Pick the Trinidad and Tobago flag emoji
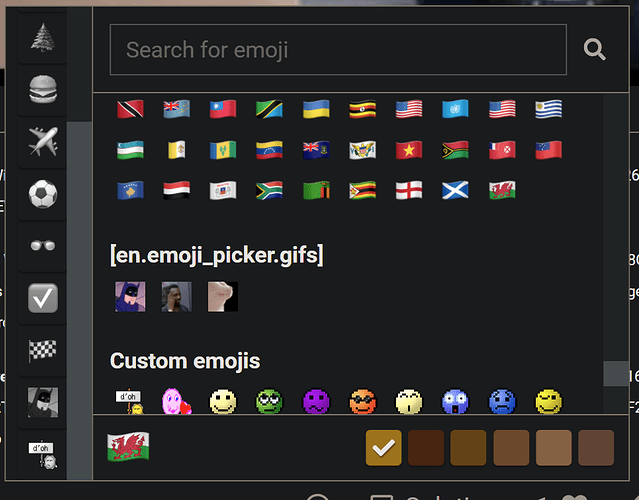639x500 pixels. point(130,109)
